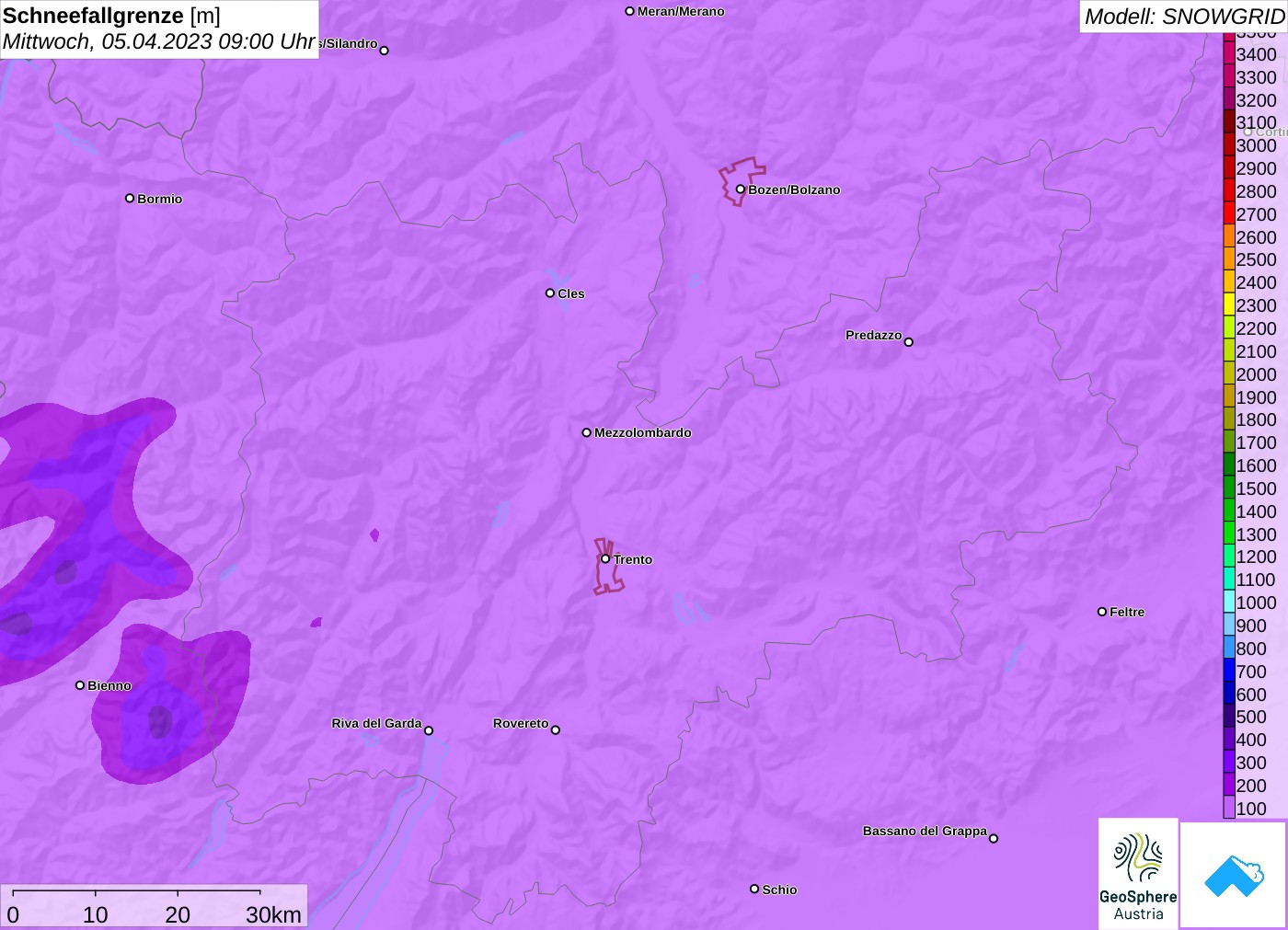Pick the blue 700 legend color swatch

pyautogui.click(x=1229, y=671)
